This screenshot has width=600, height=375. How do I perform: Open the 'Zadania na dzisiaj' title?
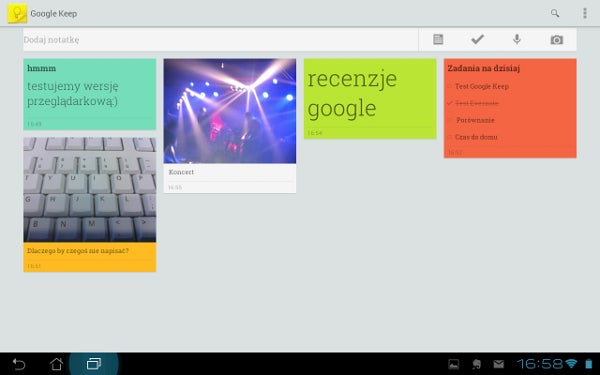pos(484,68)
